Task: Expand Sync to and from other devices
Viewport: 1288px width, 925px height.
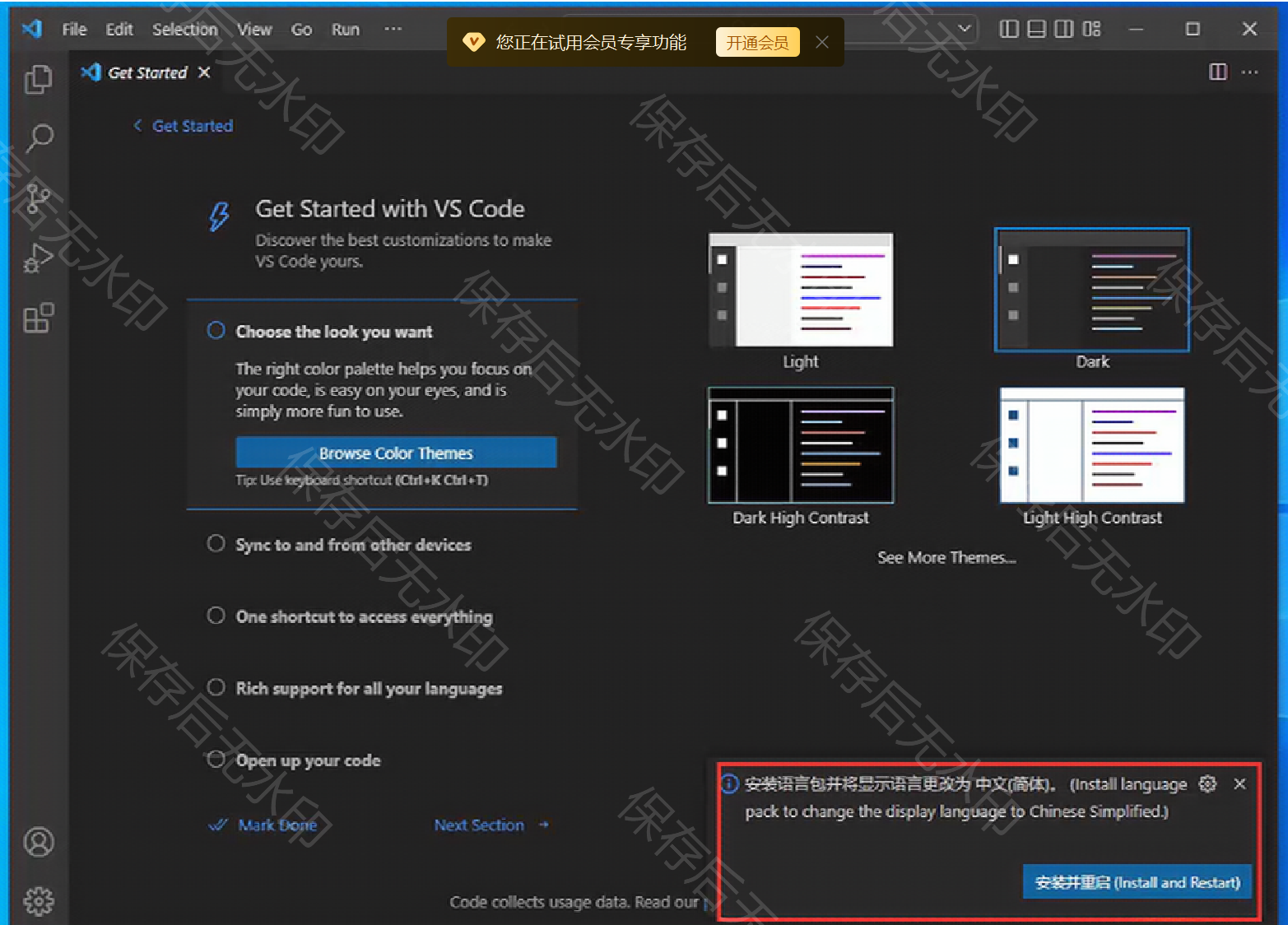Action: [353, 545]
